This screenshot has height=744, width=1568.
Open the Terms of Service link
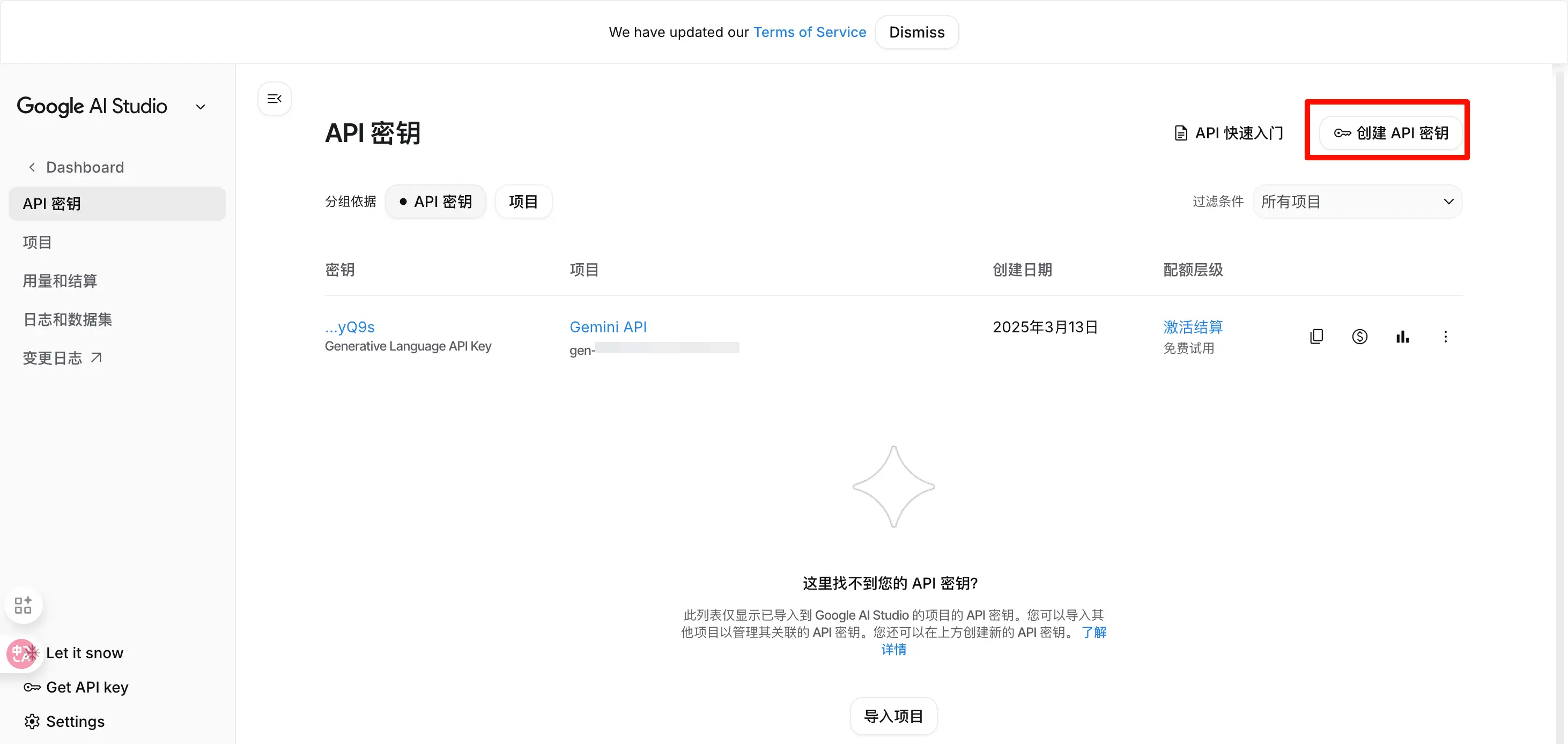810,32
